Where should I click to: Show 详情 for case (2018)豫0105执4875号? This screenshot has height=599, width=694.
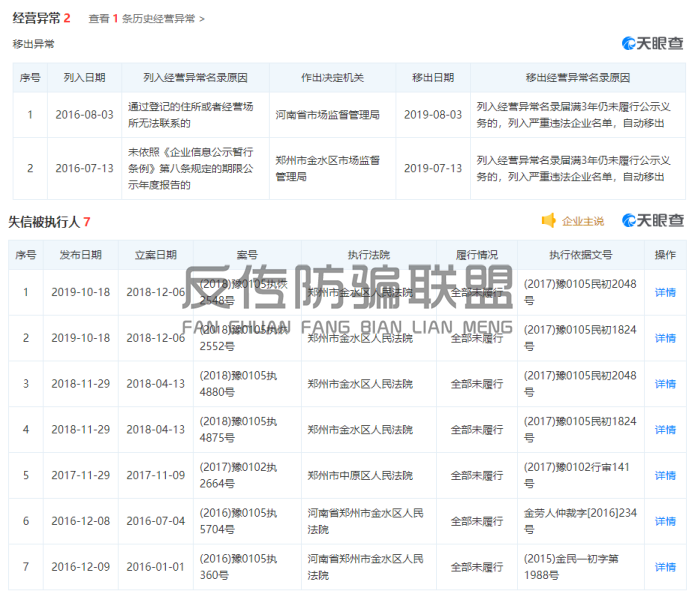pos(664,430)
